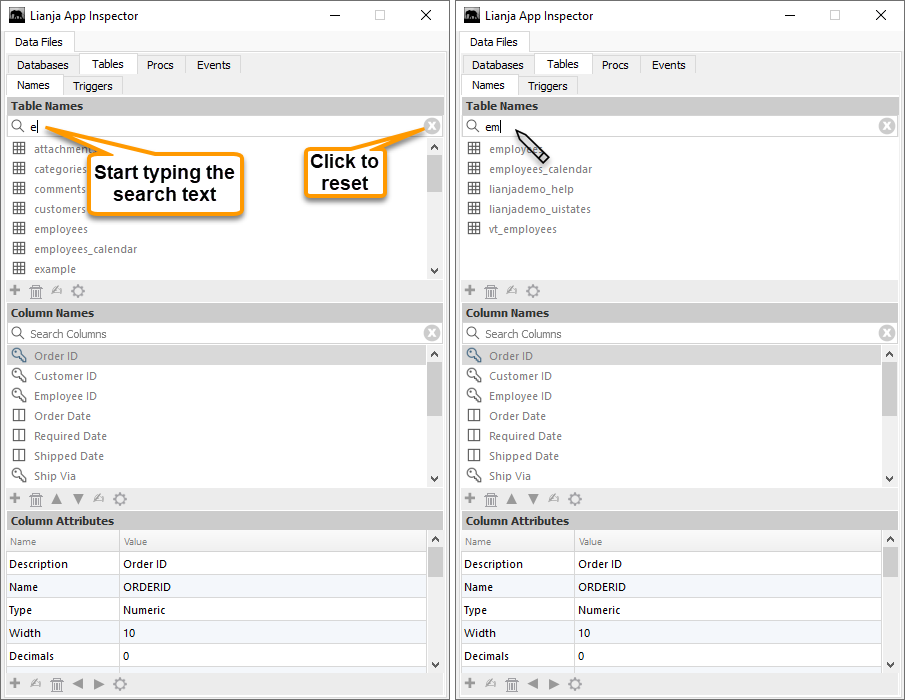Click the gear icon under left Column Names list
The height and width of the screenshot is (700, 905).
click(x=120, y=499)
